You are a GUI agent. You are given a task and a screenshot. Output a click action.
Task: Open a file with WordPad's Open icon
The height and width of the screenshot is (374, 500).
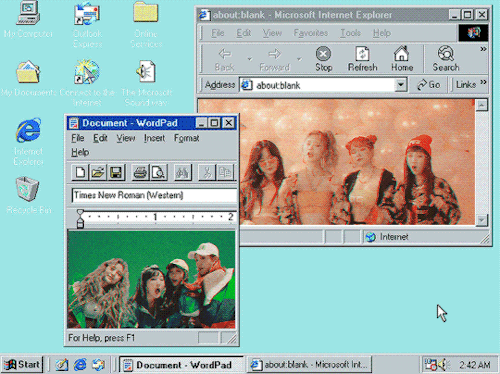coord(98,172)
